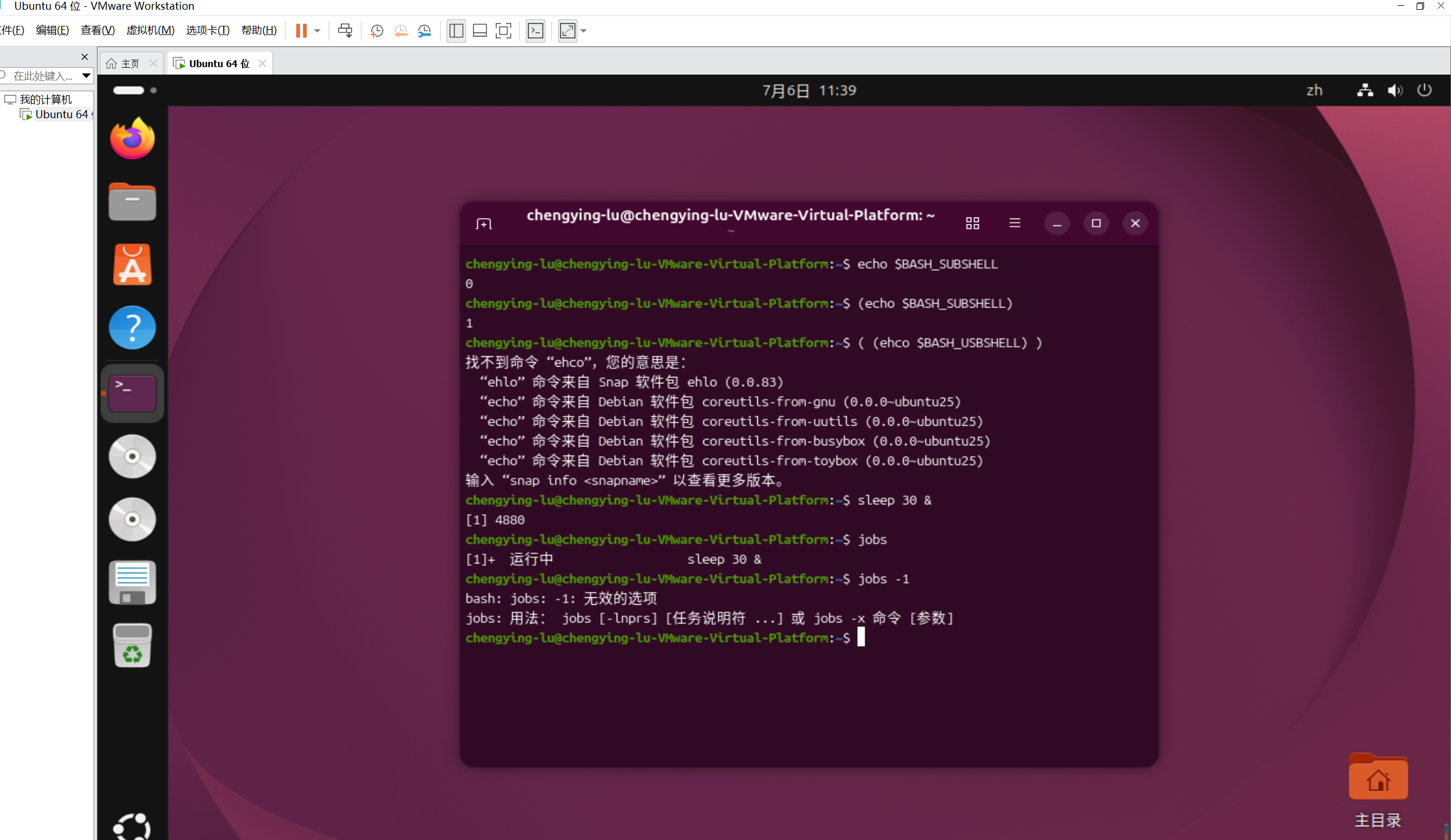The image size is (1451, 840).
Task: Click the VMware stretch guest button
Action: coord(568,30)
